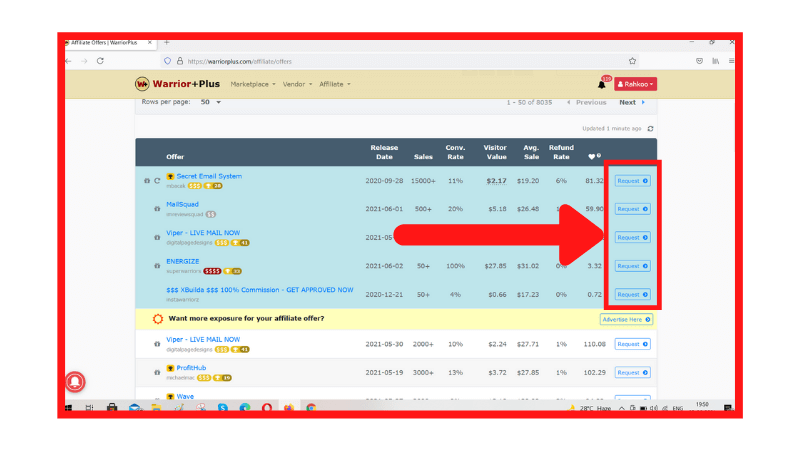
Task: Go to the Previous page of offers
Action: pyautogui.click(x=587, y=102)
